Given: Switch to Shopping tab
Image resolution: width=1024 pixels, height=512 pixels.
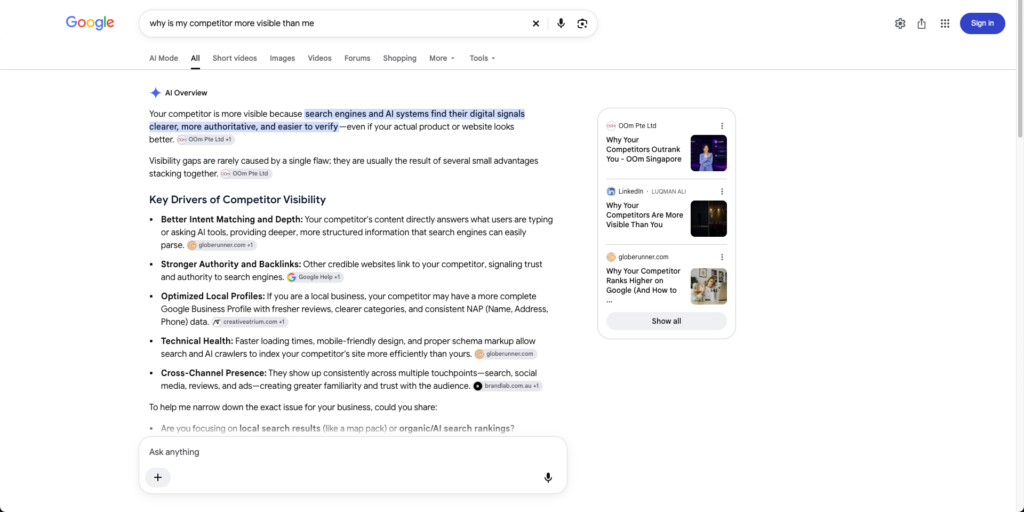Looking at the screenshot, I should pos(400,58).
